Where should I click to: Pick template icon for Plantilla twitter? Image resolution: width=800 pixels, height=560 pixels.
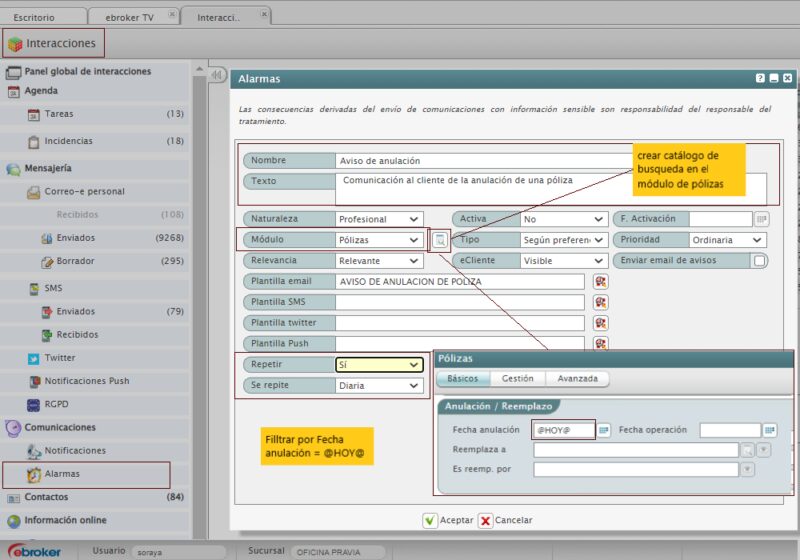[601, 323]
